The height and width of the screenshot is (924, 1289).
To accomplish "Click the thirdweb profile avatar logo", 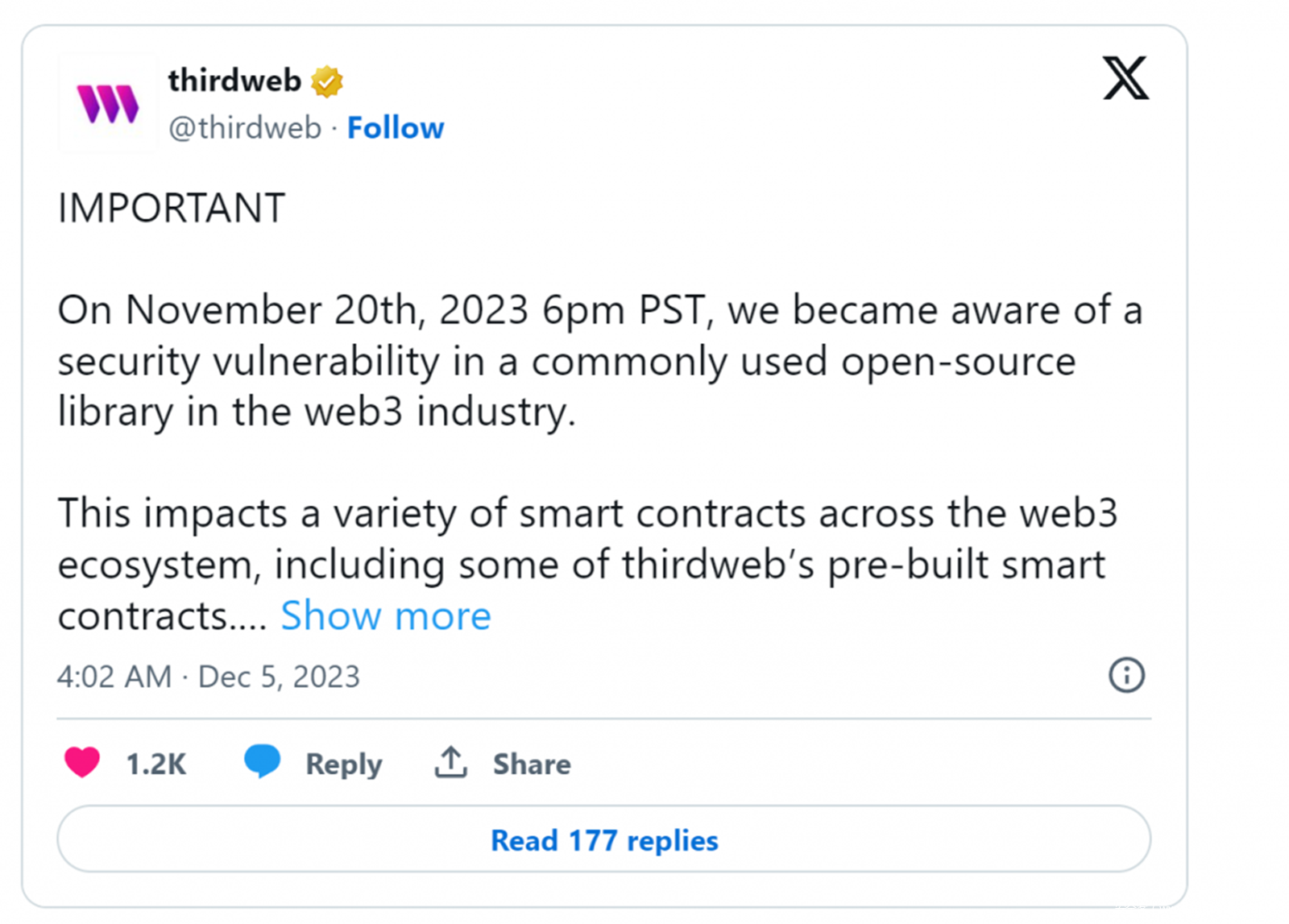I will click(108, 103).
